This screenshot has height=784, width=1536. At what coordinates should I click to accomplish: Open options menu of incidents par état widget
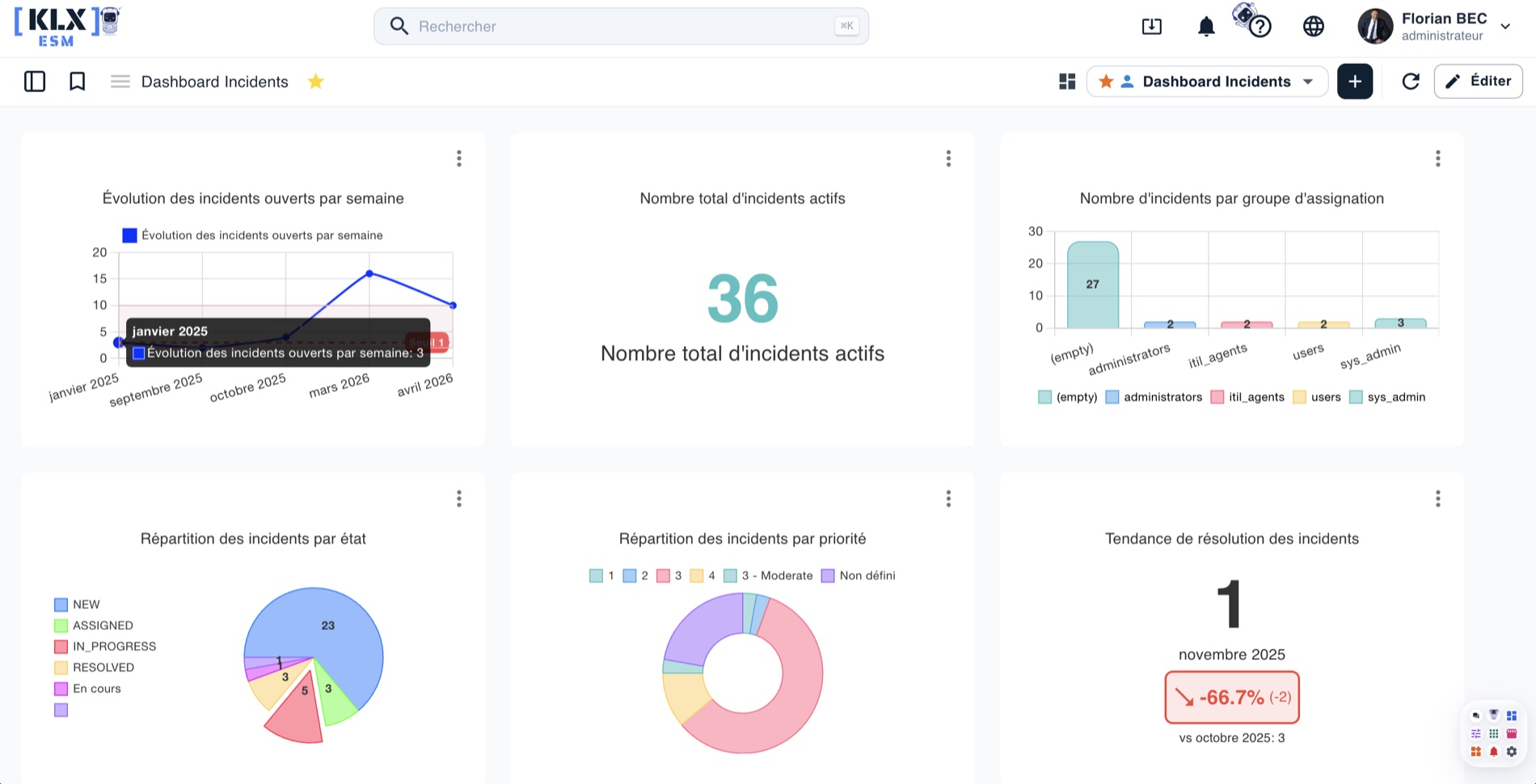coord(458,499)
